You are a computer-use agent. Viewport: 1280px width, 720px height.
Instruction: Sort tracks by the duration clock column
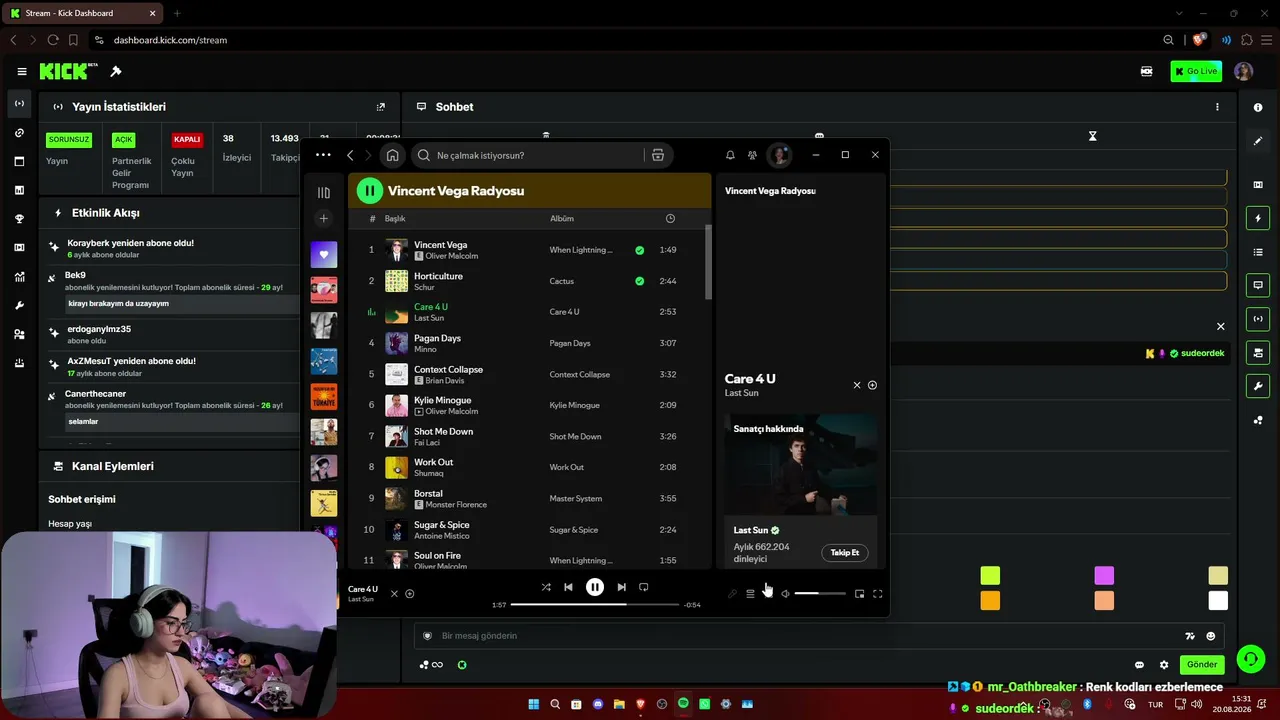coord(670,218)
